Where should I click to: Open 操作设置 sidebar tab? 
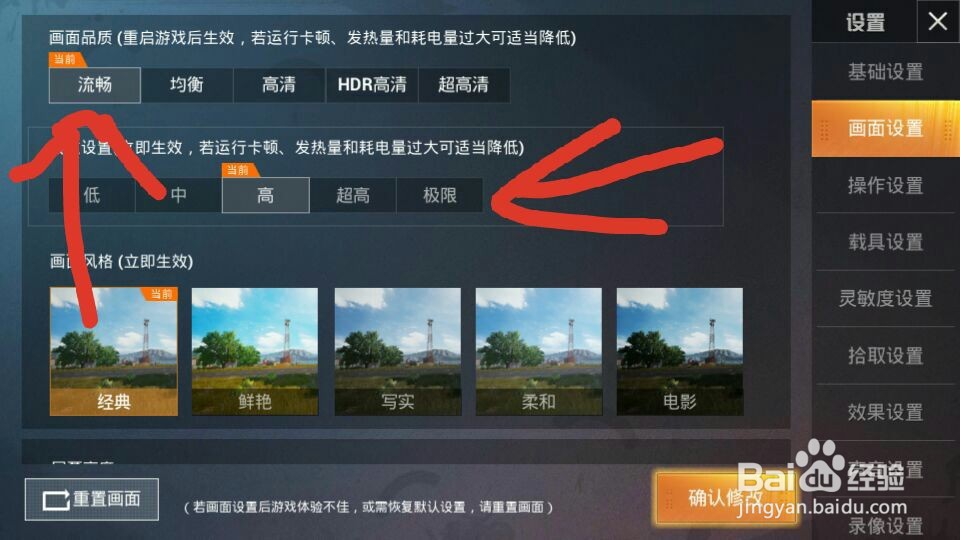[x=885, y=185]
